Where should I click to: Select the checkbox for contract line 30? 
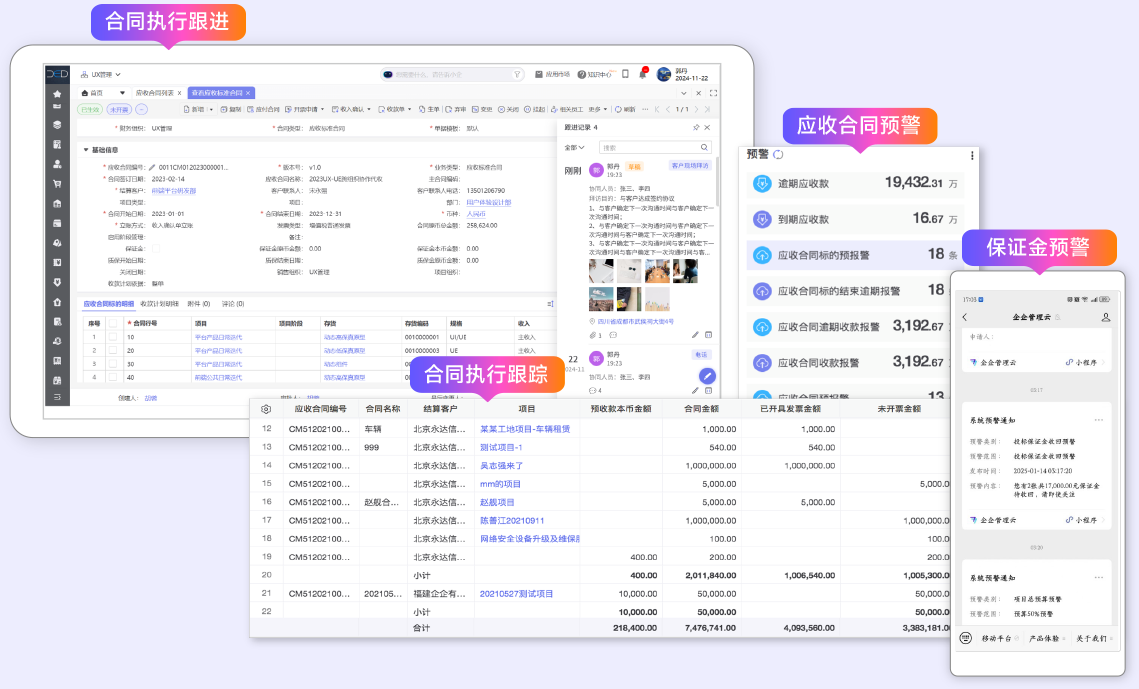click(x=113, y=364)
